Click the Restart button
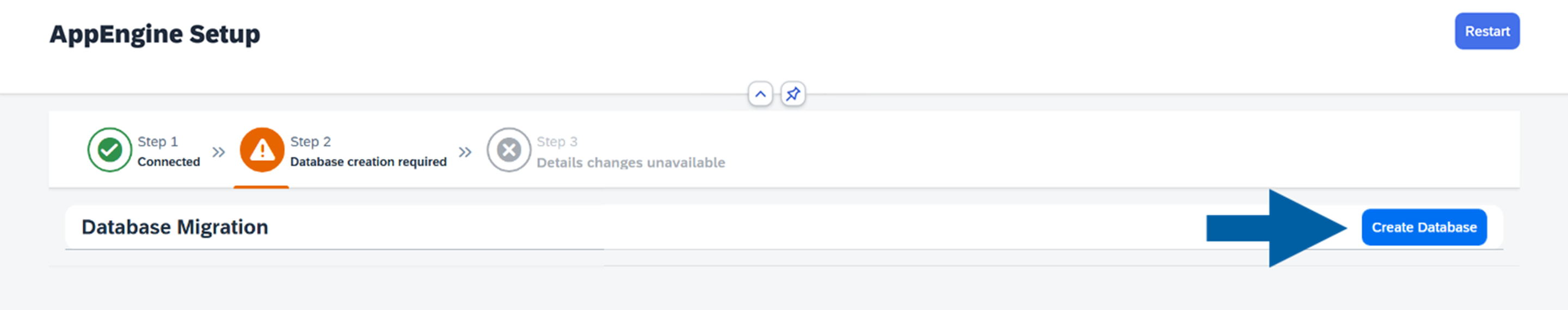 pyautogui.click(x=1486, y=31)
